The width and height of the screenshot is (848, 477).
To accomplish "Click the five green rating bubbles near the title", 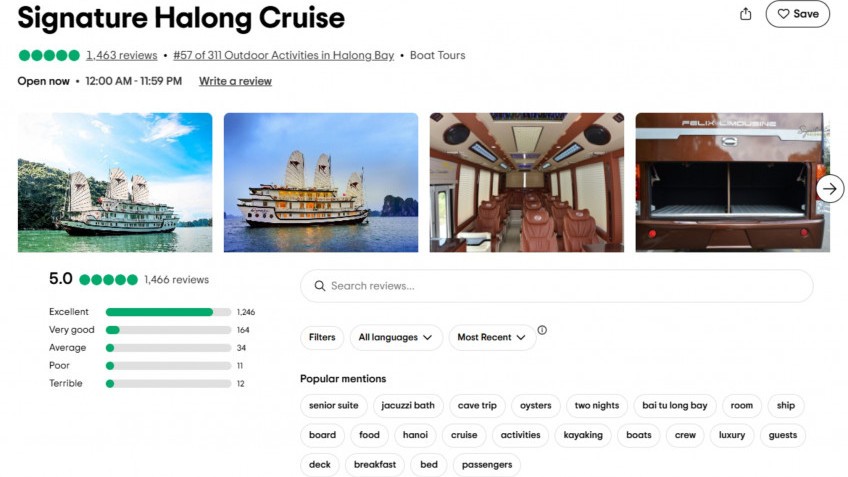I will (48, 56).
